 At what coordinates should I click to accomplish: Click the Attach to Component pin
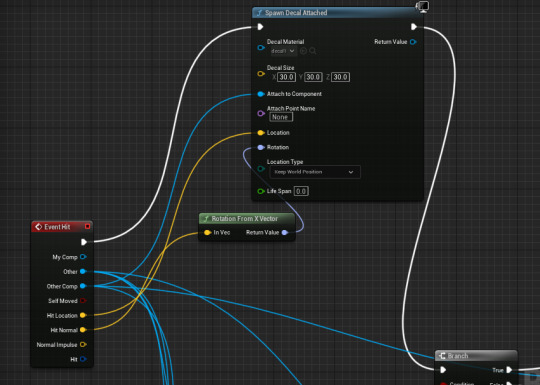point(261,94)
